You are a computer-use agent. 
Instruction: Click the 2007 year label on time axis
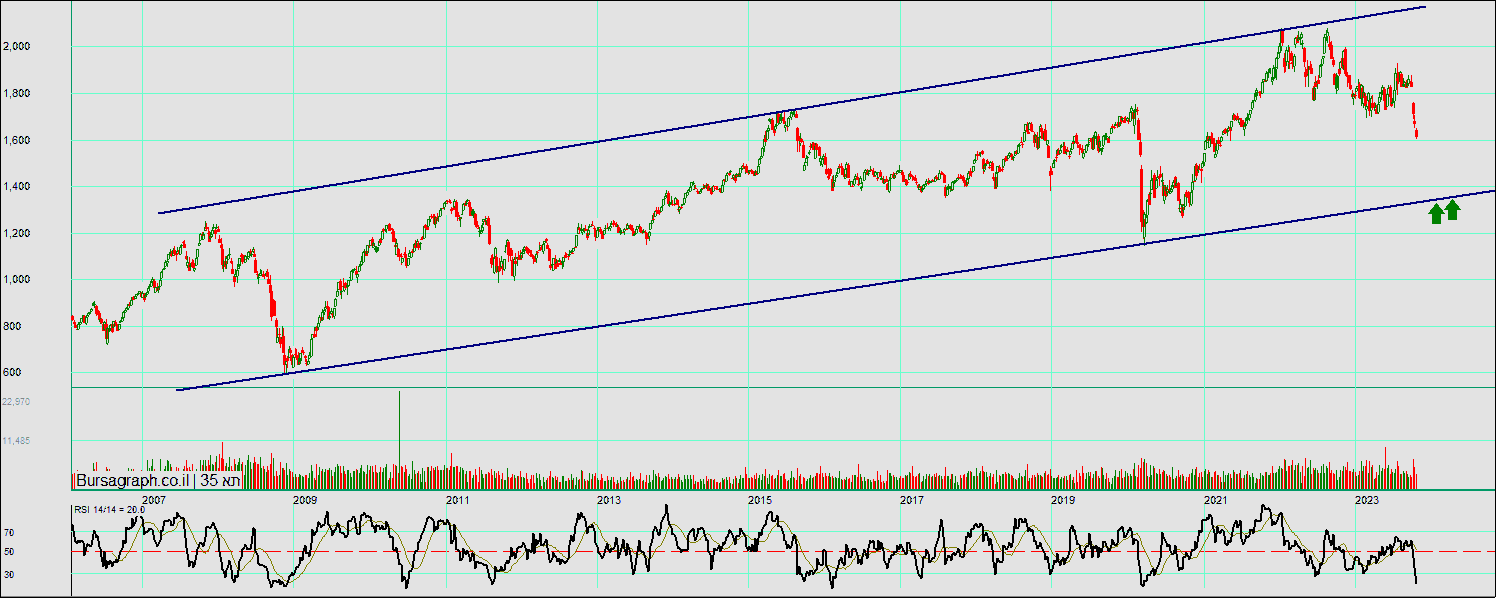pos(153,499)
